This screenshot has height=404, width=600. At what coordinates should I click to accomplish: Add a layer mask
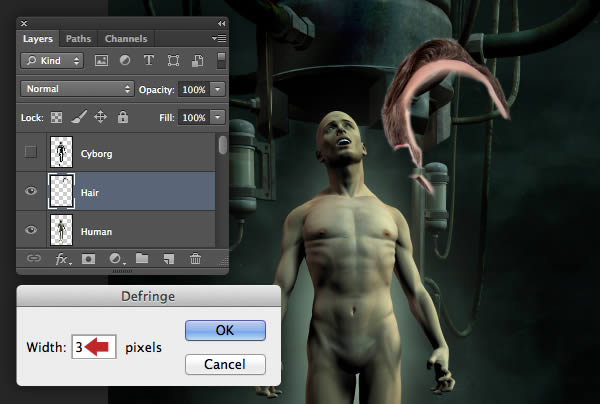[x=88, y=259]
